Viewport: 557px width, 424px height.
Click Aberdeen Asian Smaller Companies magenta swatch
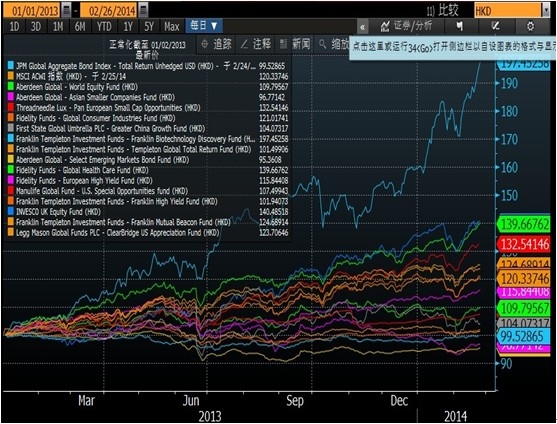[x=11, y=97]
